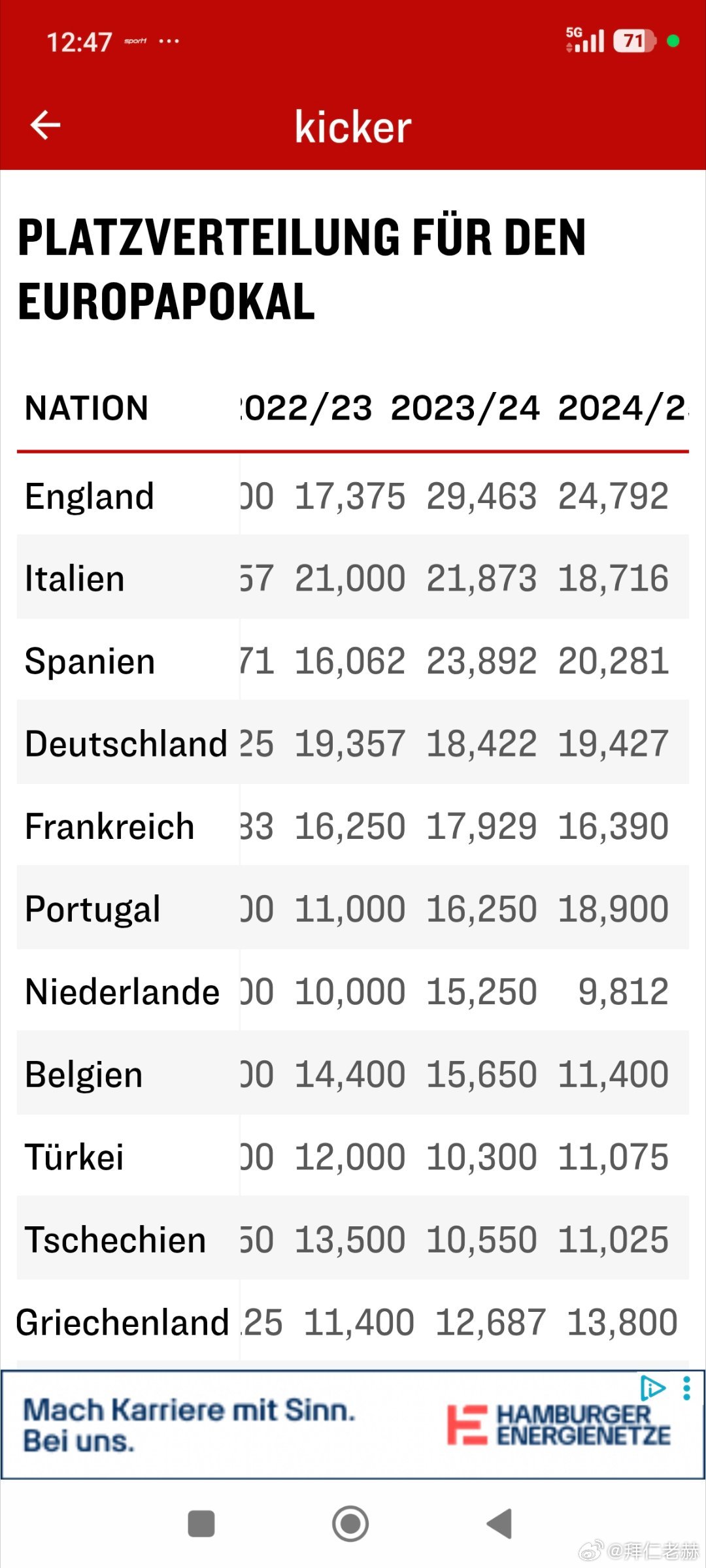Tap the Griechenland row label
Viewport: 706px width, 1568px height.
(122, 1323)
